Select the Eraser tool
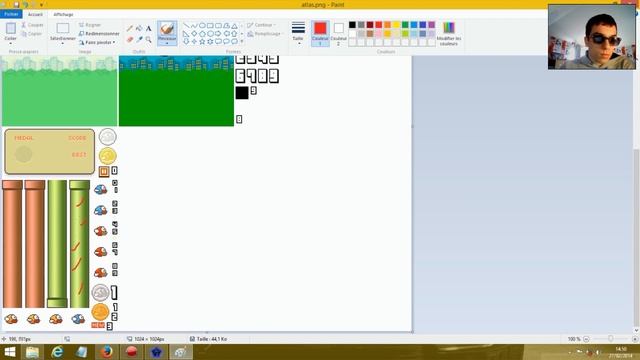 pyautogui.click(x=130, y=40)
